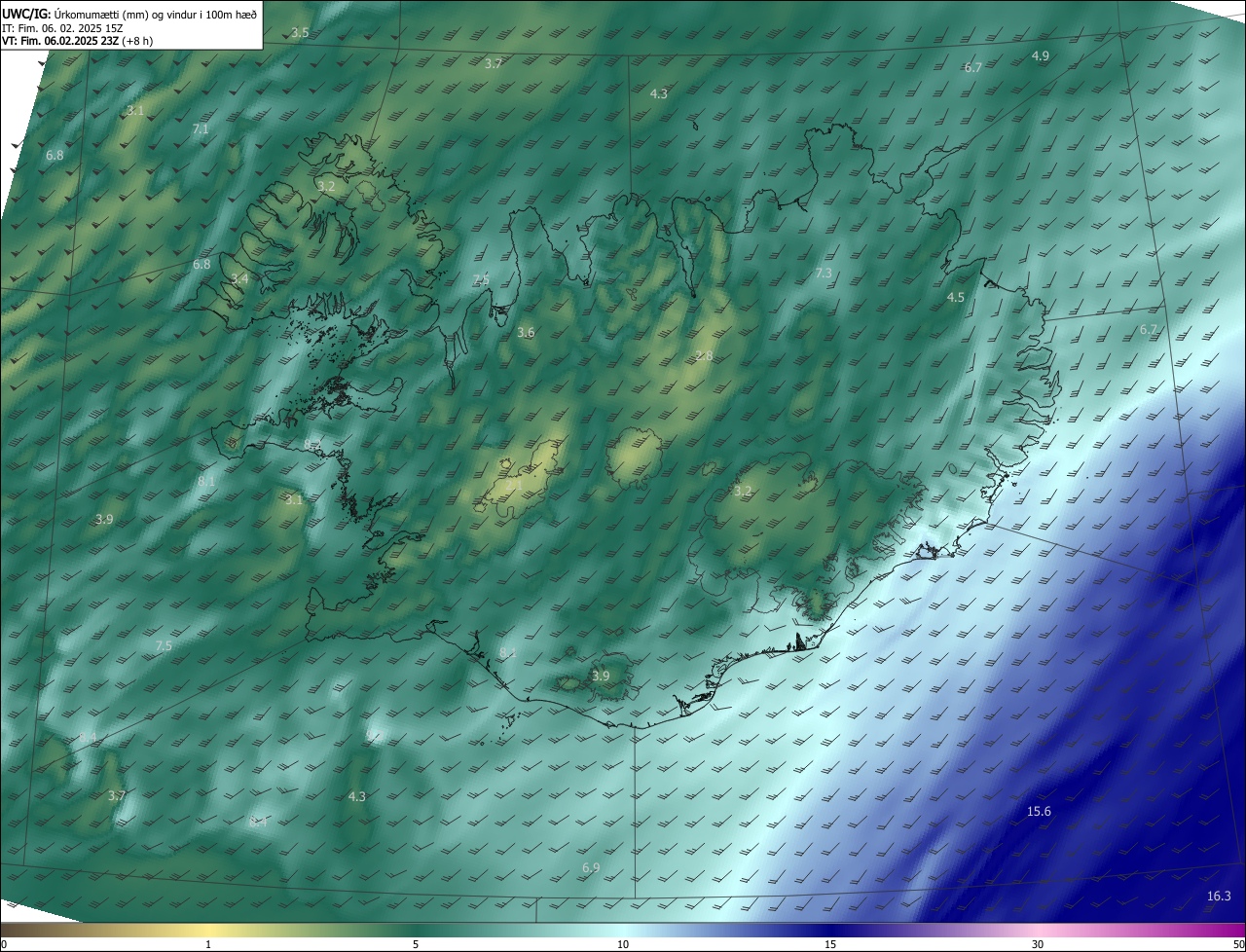This screenshot has width=1246, height=952.
Task: Click the 3.5 value label
Action: [x=301, y=33]
